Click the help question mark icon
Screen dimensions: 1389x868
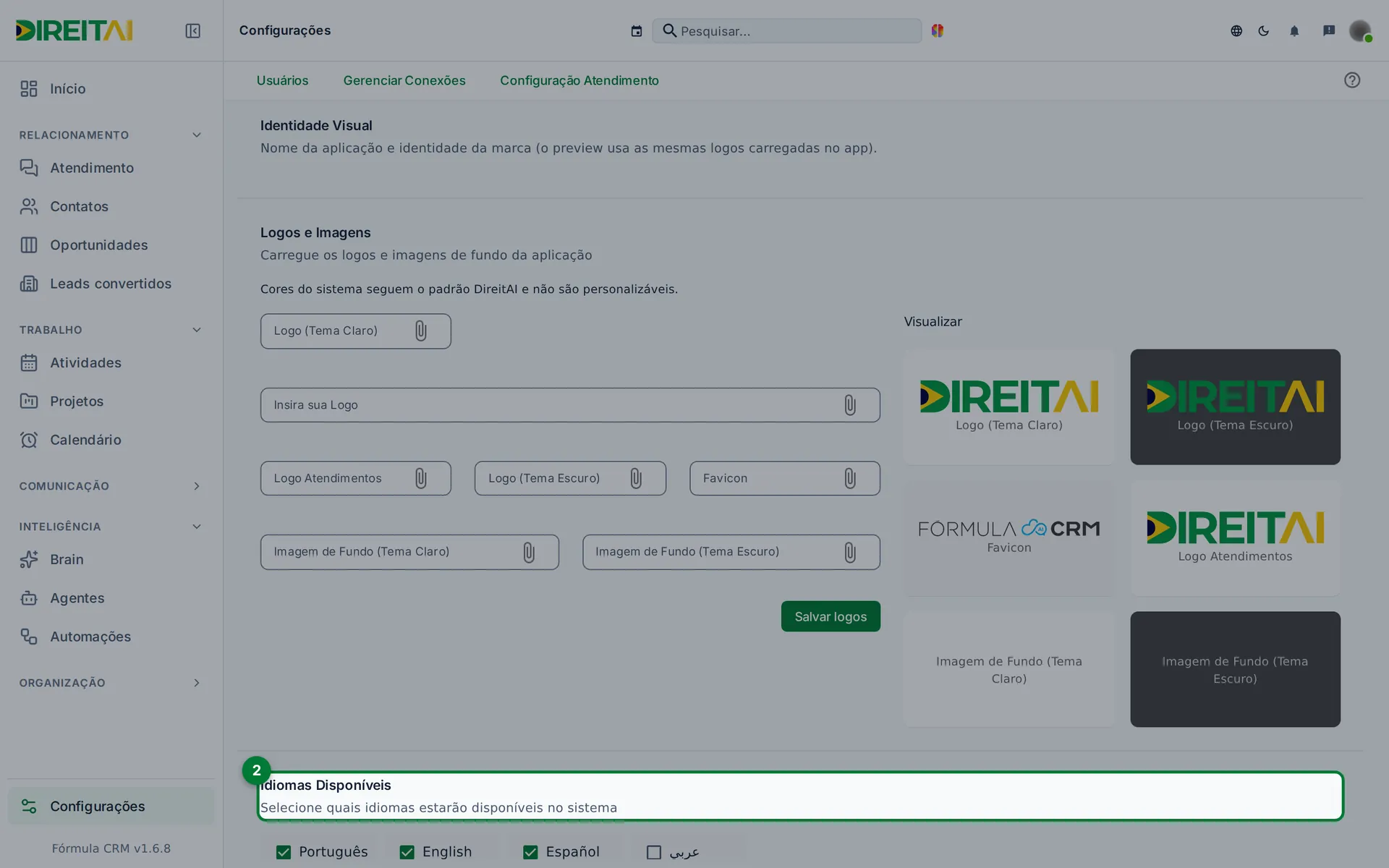[x=1352, y=80]
